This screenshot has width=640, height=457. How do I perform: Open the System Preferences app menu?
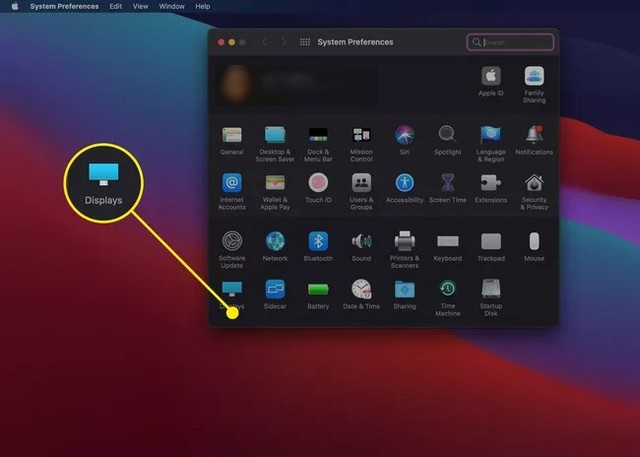[64, 7]
